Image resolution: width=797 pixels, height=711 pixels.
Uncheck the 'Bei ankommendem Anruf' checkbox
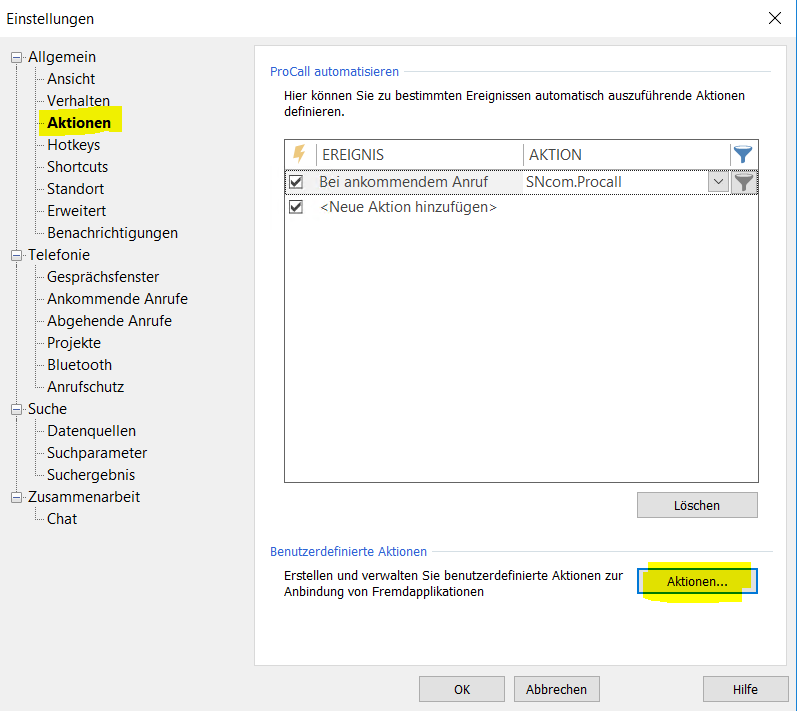[296, 182]
